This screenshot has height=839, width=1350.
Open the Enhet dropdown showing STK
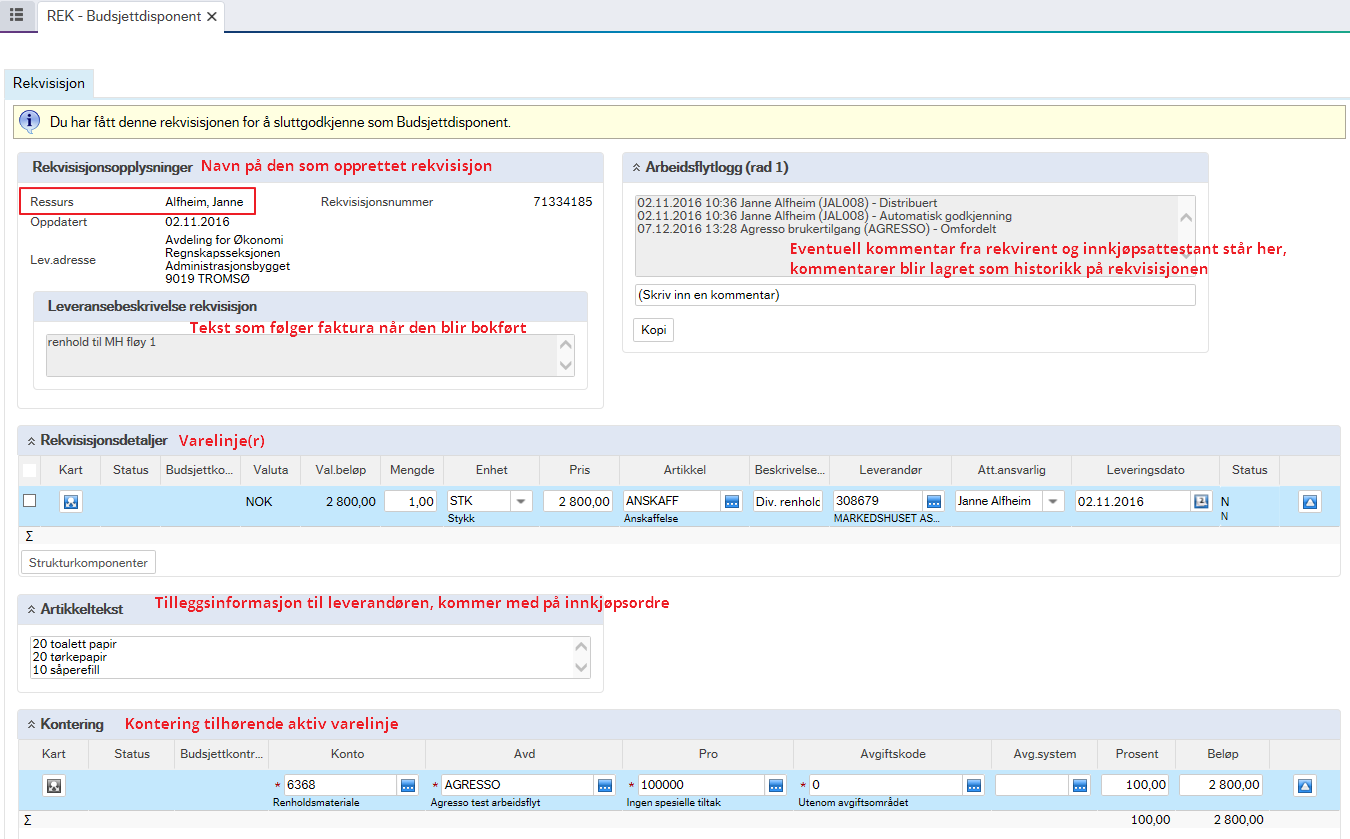click(521, 501)
